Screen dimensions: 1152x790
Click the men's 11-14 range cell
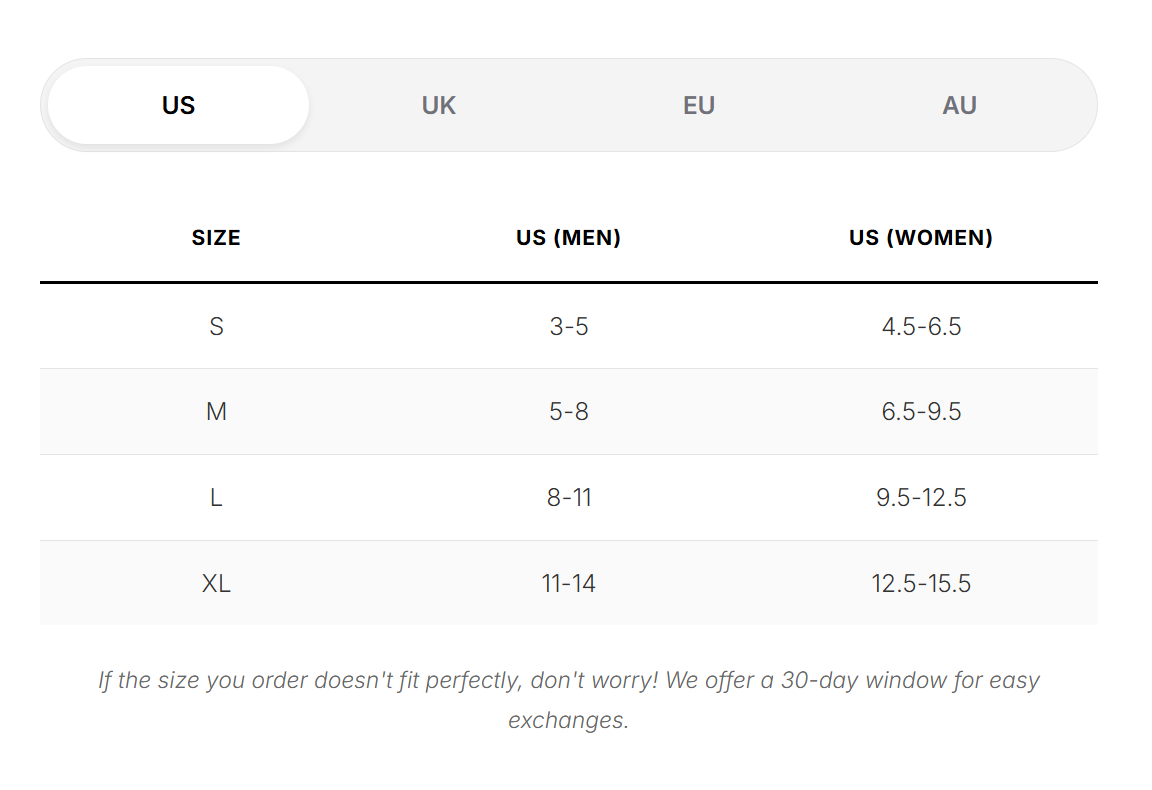569,583
